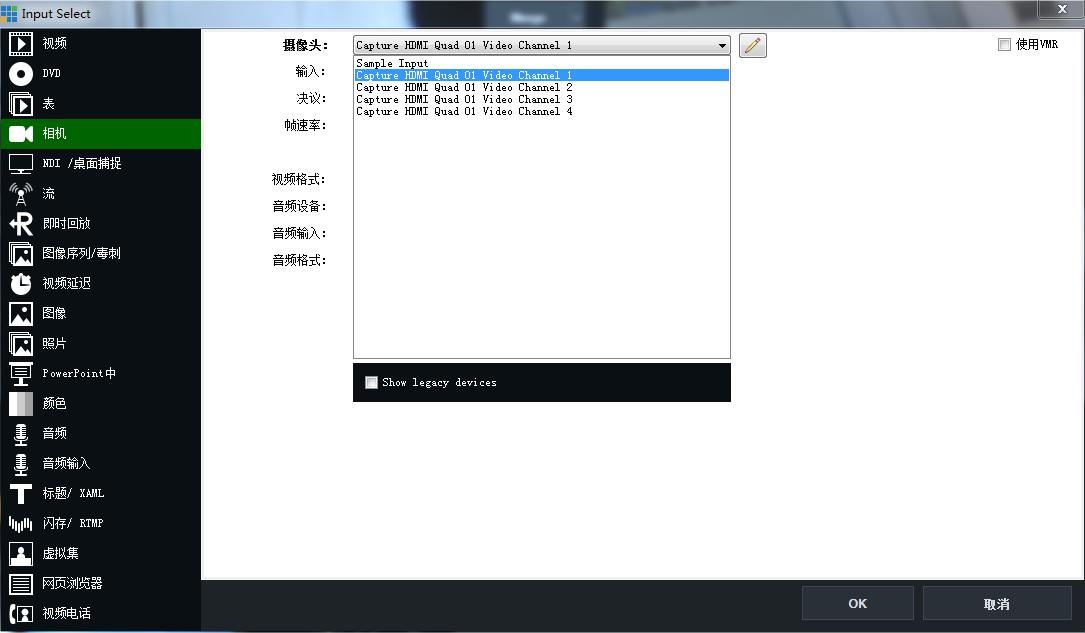1085x633 pixels.
Task: Pick Sample Input from the device list
Action: pos(392,63)
